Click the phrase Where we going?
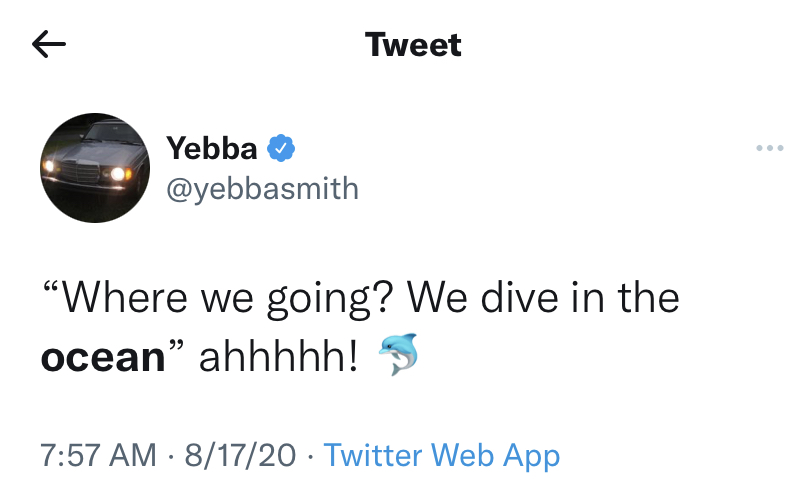Viewport: 797px width, 500px height. 228,299
